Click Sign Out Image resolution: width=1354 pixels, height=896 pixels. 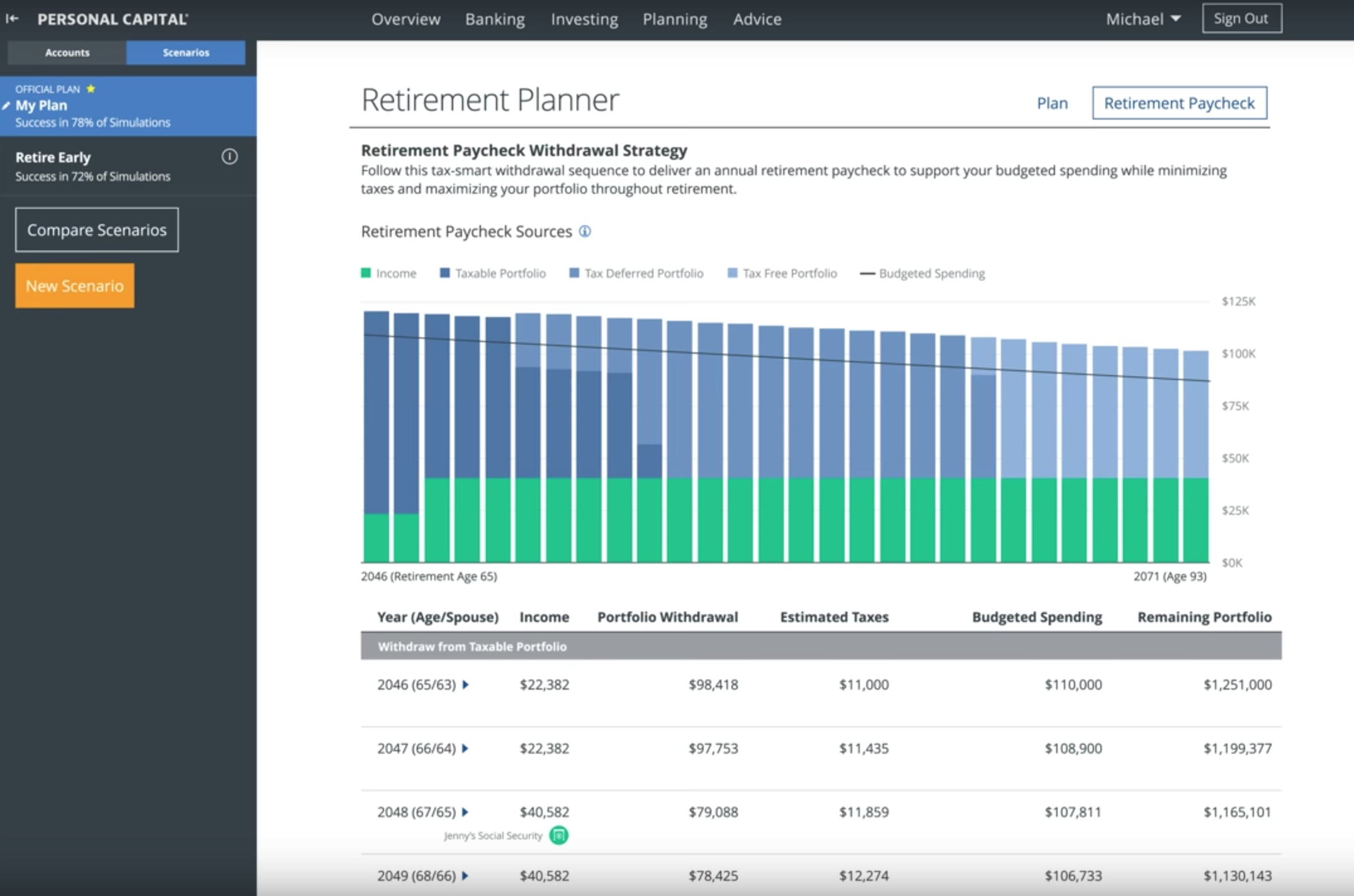tap(1241, 18)
